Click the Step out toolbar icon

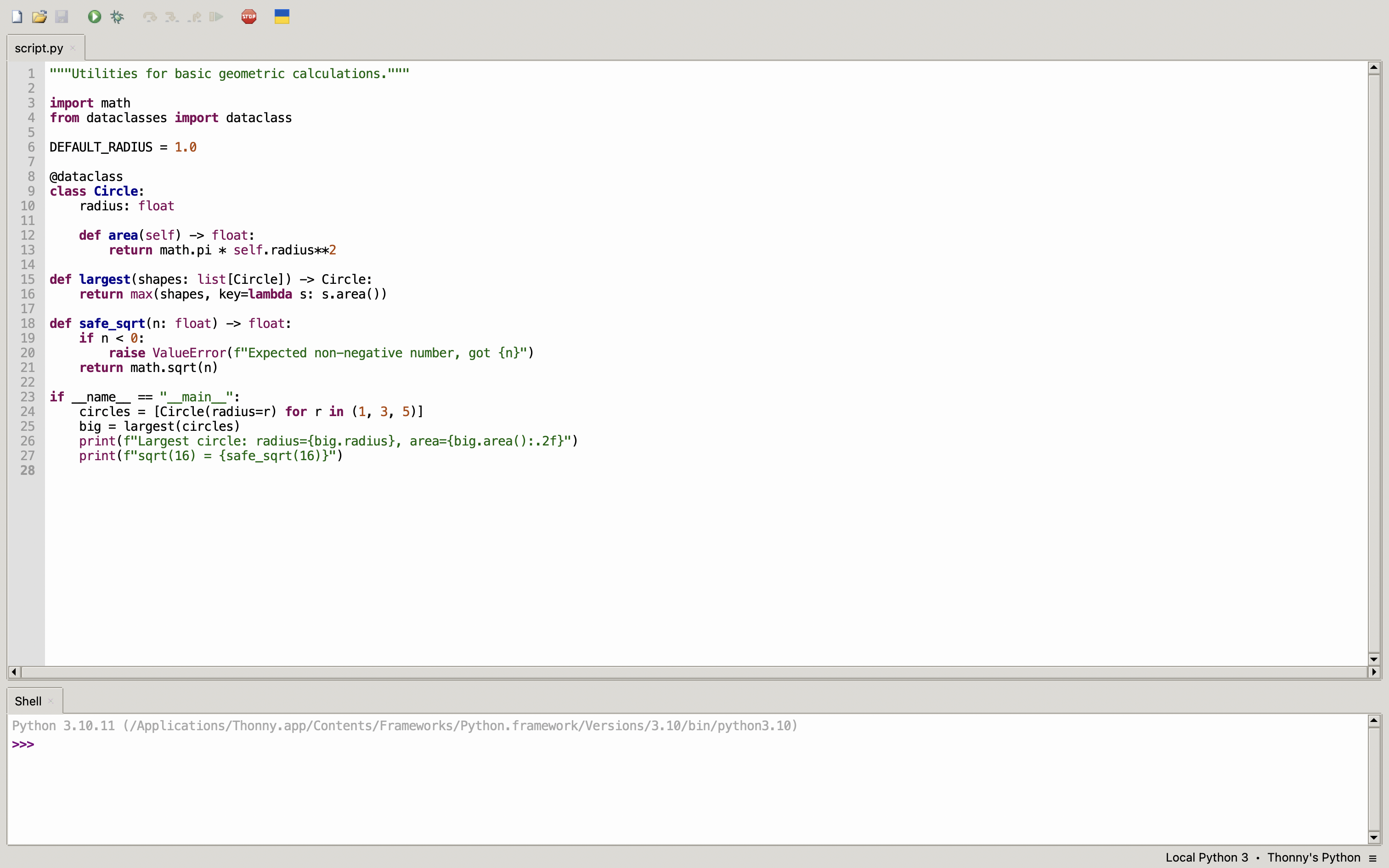coord(194,17)
